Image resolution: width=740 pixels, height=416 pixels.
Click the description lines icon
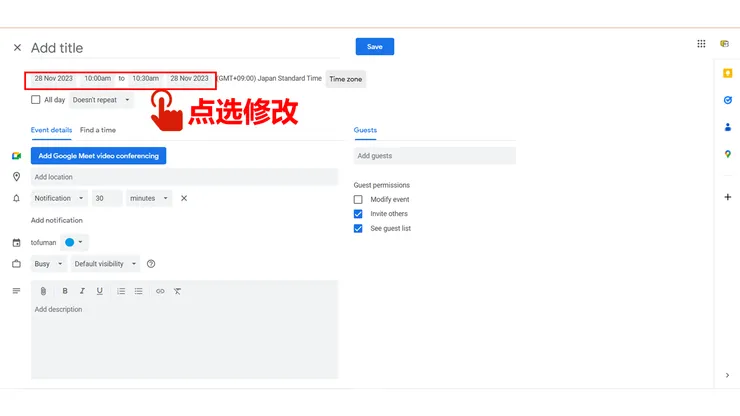tap(17, 291)
